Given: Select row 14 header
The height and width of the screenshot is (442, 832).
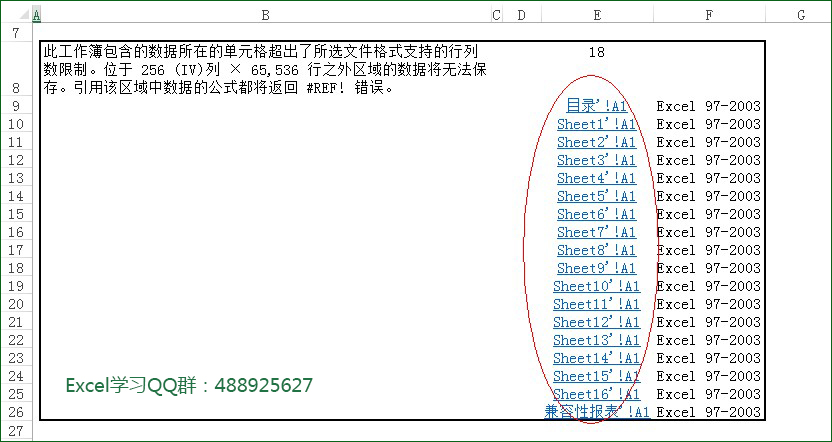Looking at the screenshot, I should (x=16, y=196).
